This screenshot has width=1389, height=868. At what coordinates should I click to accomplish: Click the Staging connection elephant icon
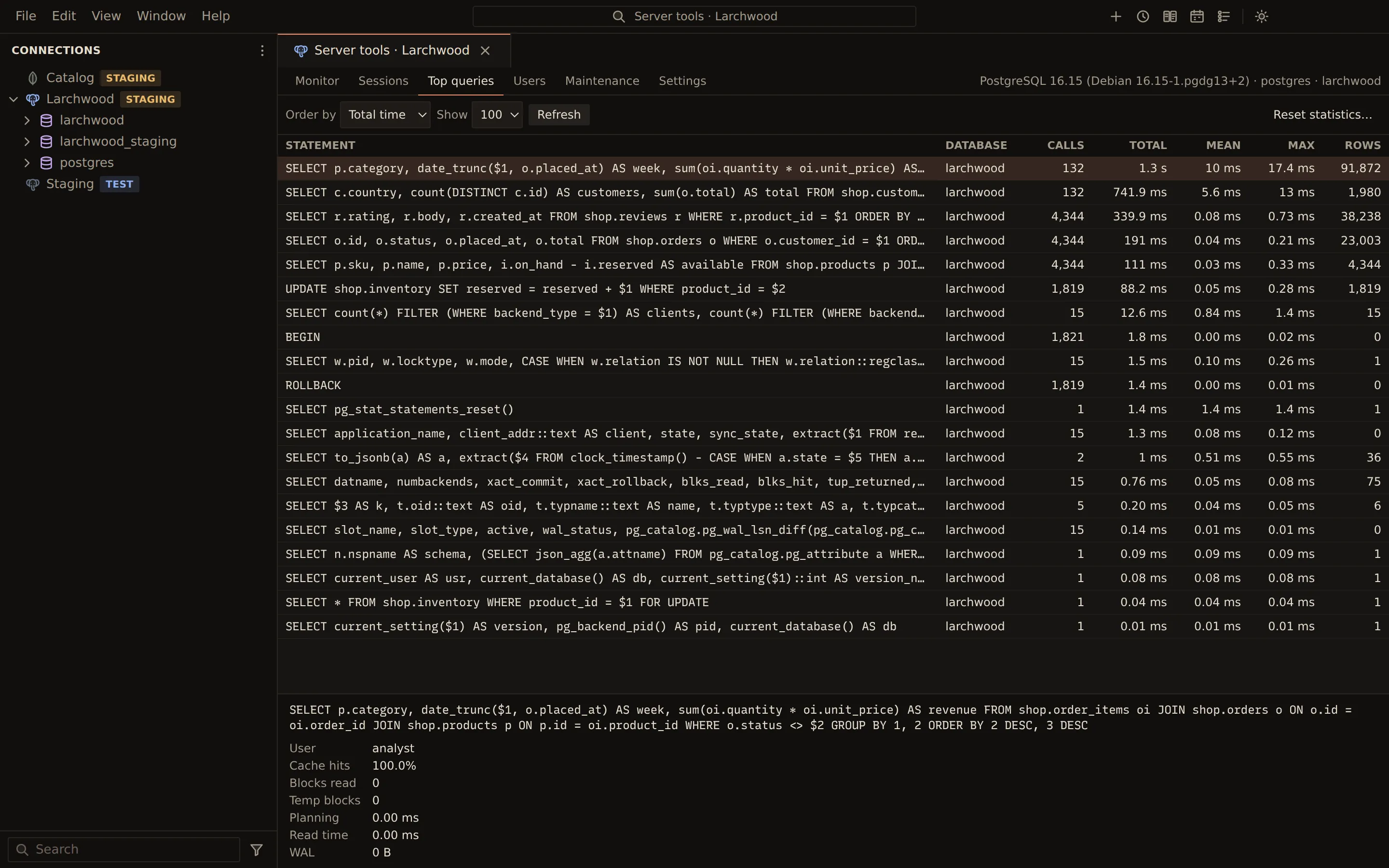coord(33,184)
